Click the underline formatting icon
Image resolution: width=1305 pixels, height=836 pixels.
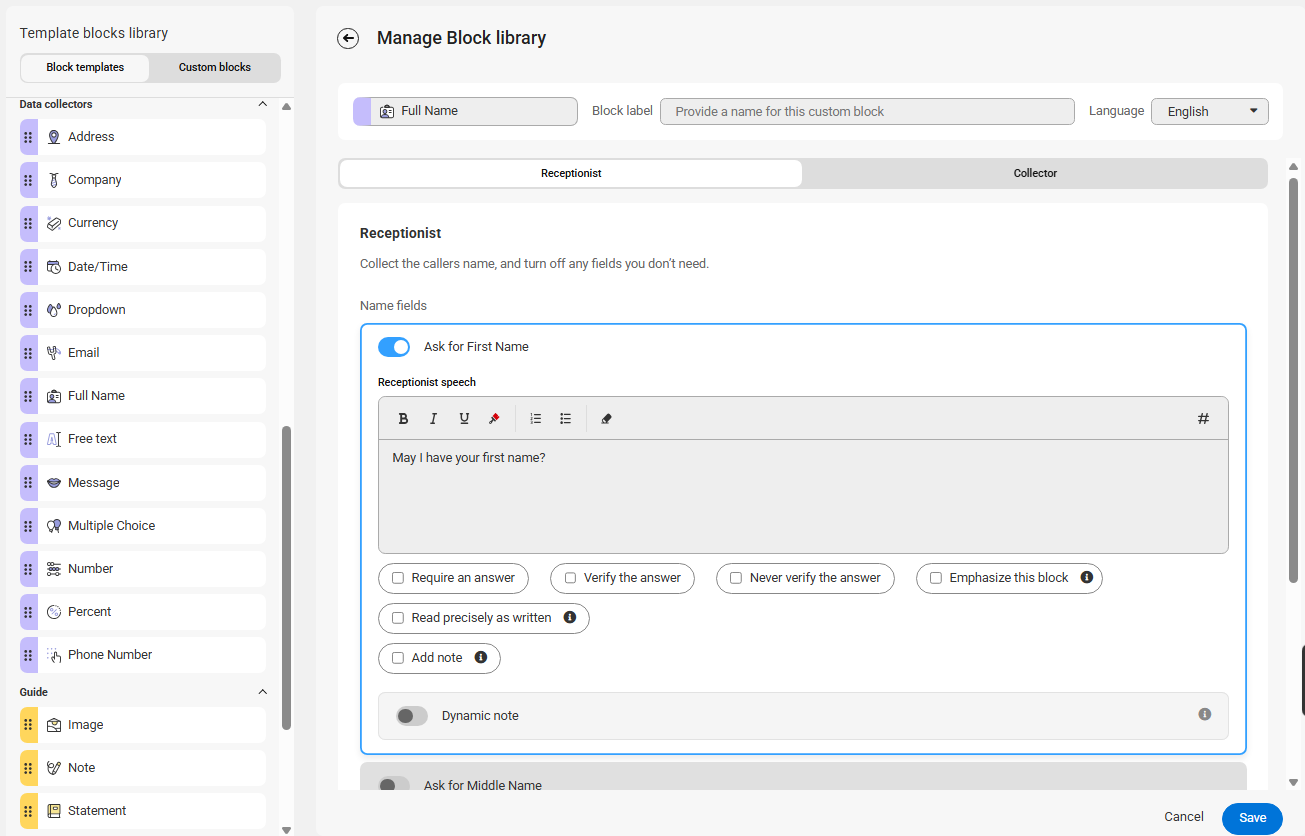point(464,419)
